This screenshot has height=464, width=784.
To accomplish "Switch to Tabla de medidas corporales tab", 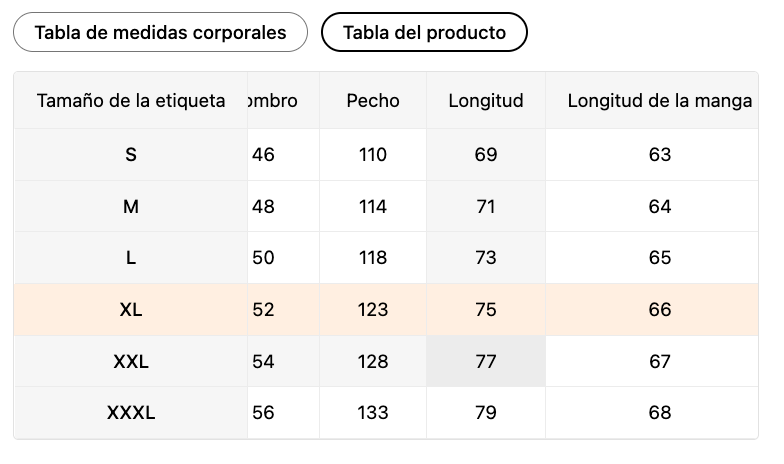I will [x=160, y=32].
